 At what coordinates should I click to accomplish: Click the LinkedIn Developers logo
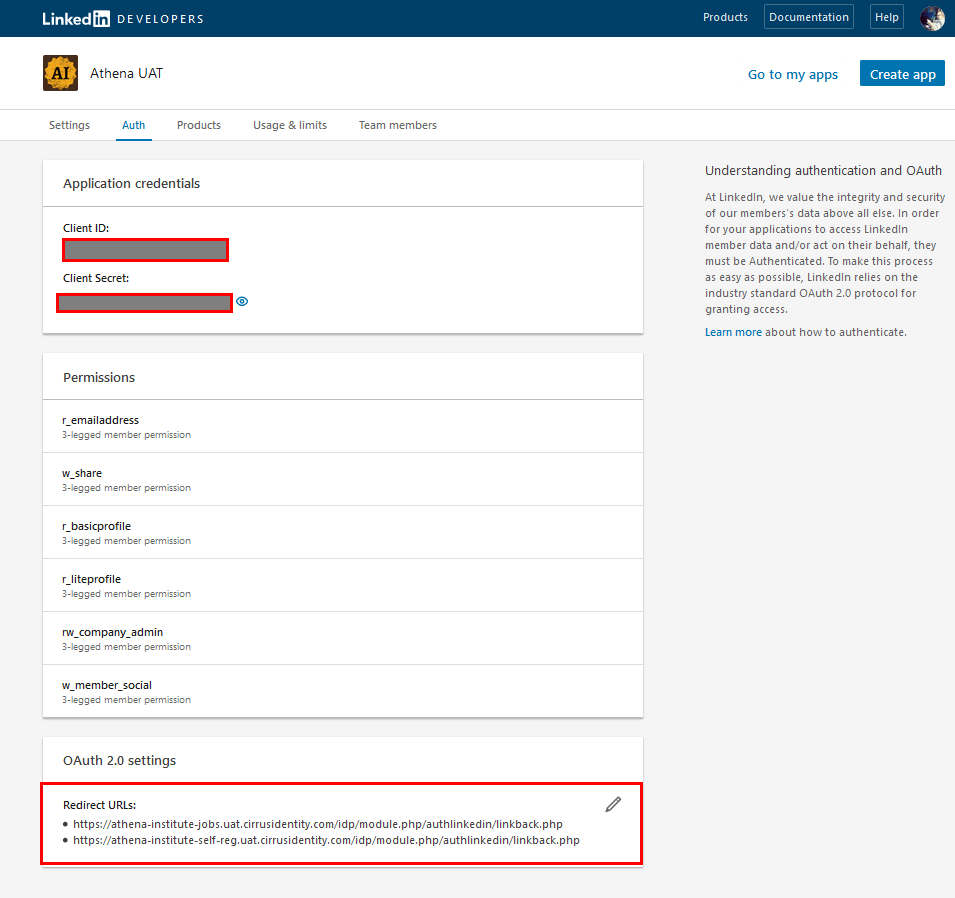123,19
